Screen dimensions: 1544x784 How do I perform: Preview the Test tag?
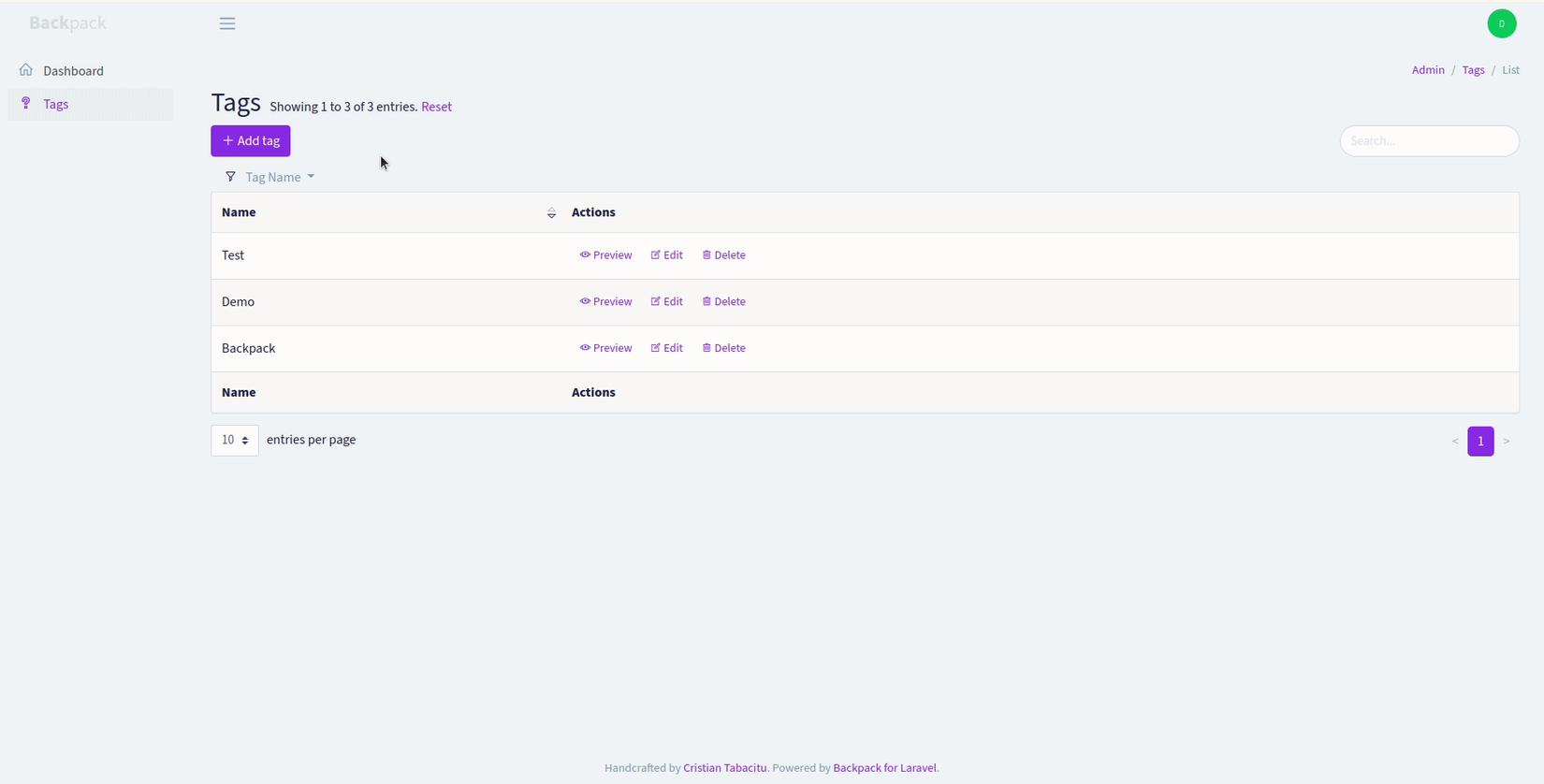click(605, 255)
